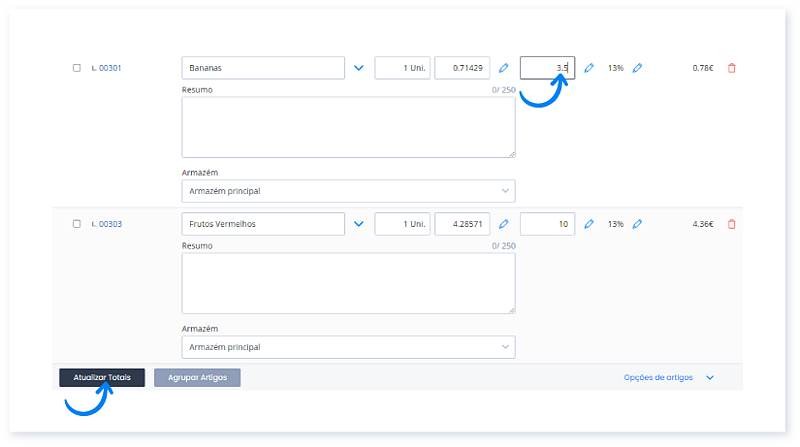Click the Agrupar Artigos button
The image size is (800, 447).
(197, 378)
